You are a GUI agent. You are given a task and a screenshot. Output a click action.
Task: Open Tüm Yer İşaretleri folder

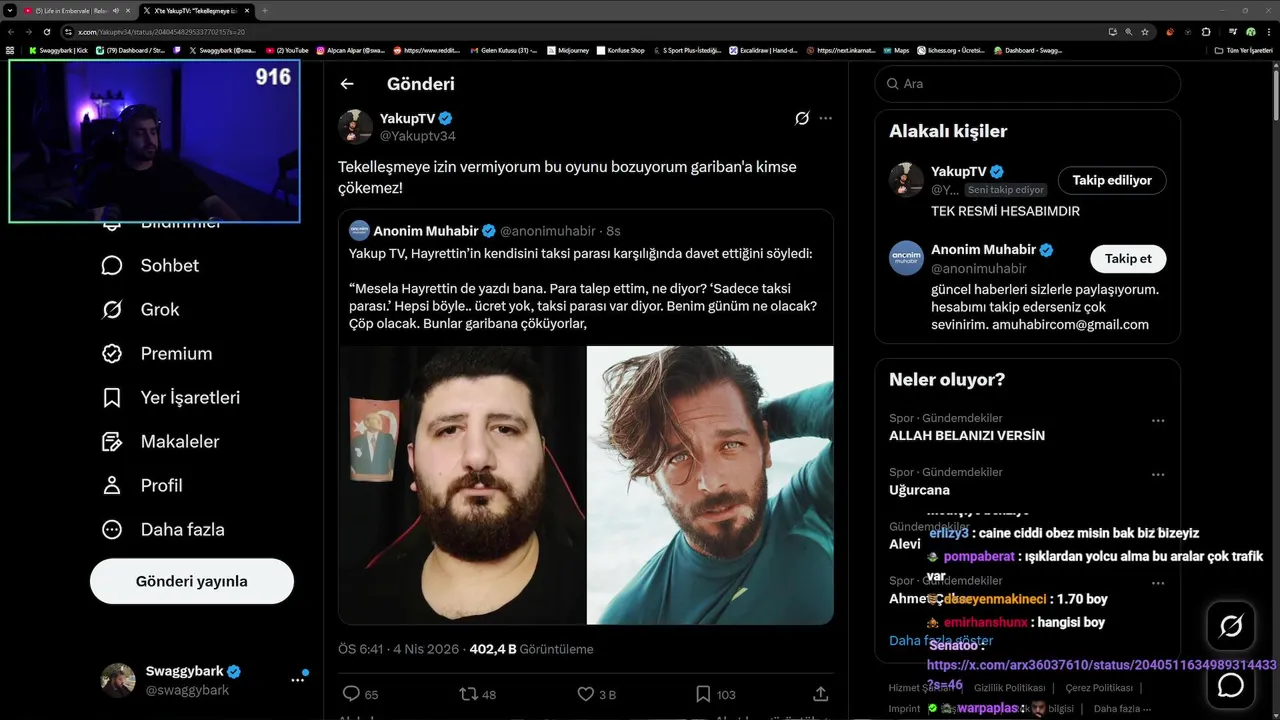[1245, 50]
